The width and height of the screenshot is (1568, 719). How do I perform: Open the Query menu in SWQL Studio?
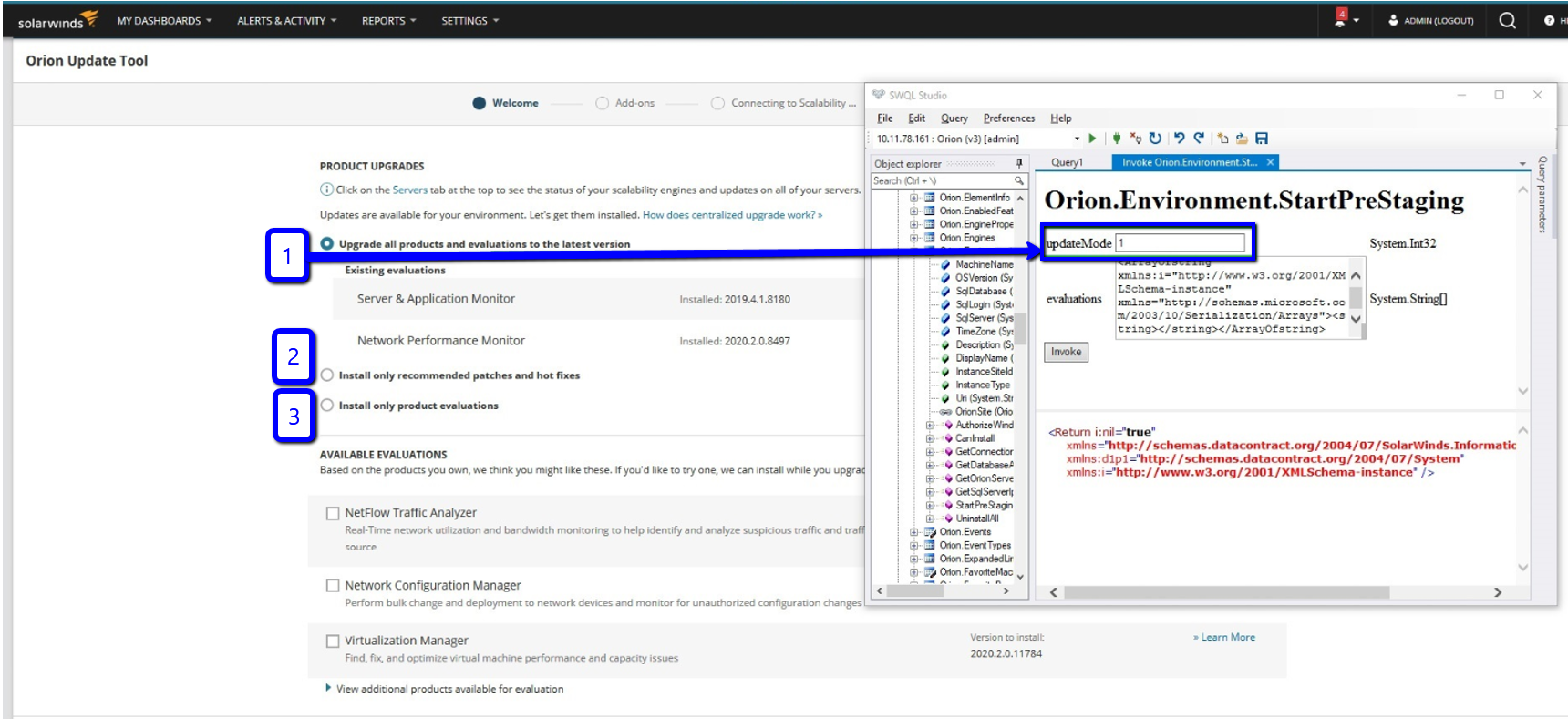pyautogui.click(x=954, y=118)
